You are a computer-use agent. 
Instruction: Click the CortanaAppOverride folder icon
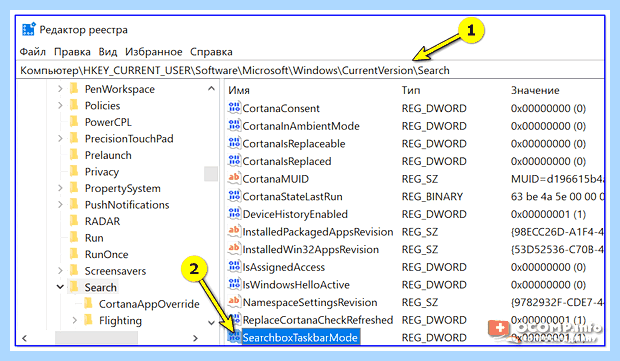point(89,304)
